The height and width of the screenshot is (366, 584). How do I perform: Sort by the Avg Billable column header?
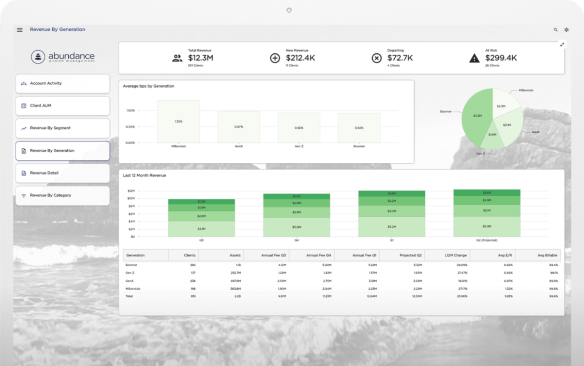538,255
